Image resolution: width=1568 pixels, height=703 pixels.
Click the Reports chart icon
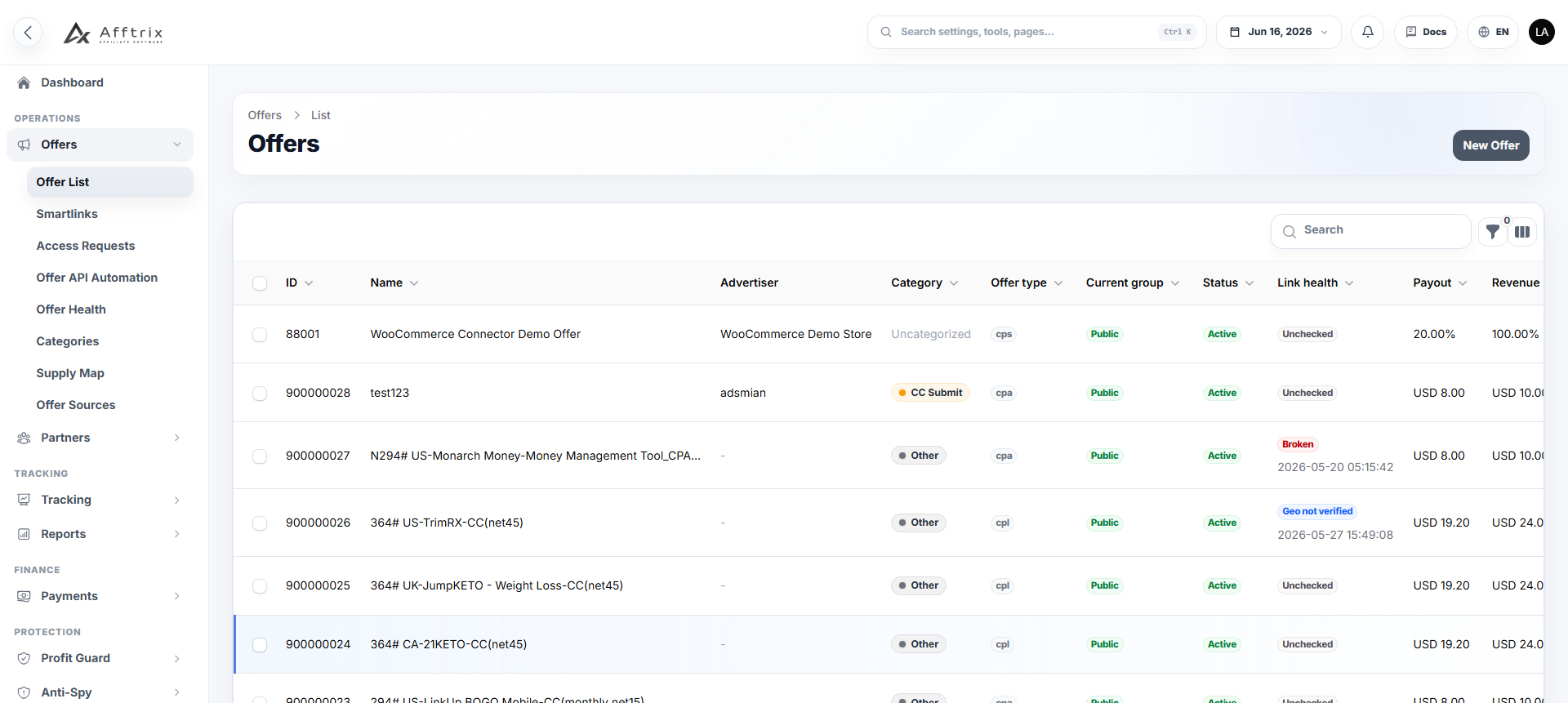coord(24,534)
